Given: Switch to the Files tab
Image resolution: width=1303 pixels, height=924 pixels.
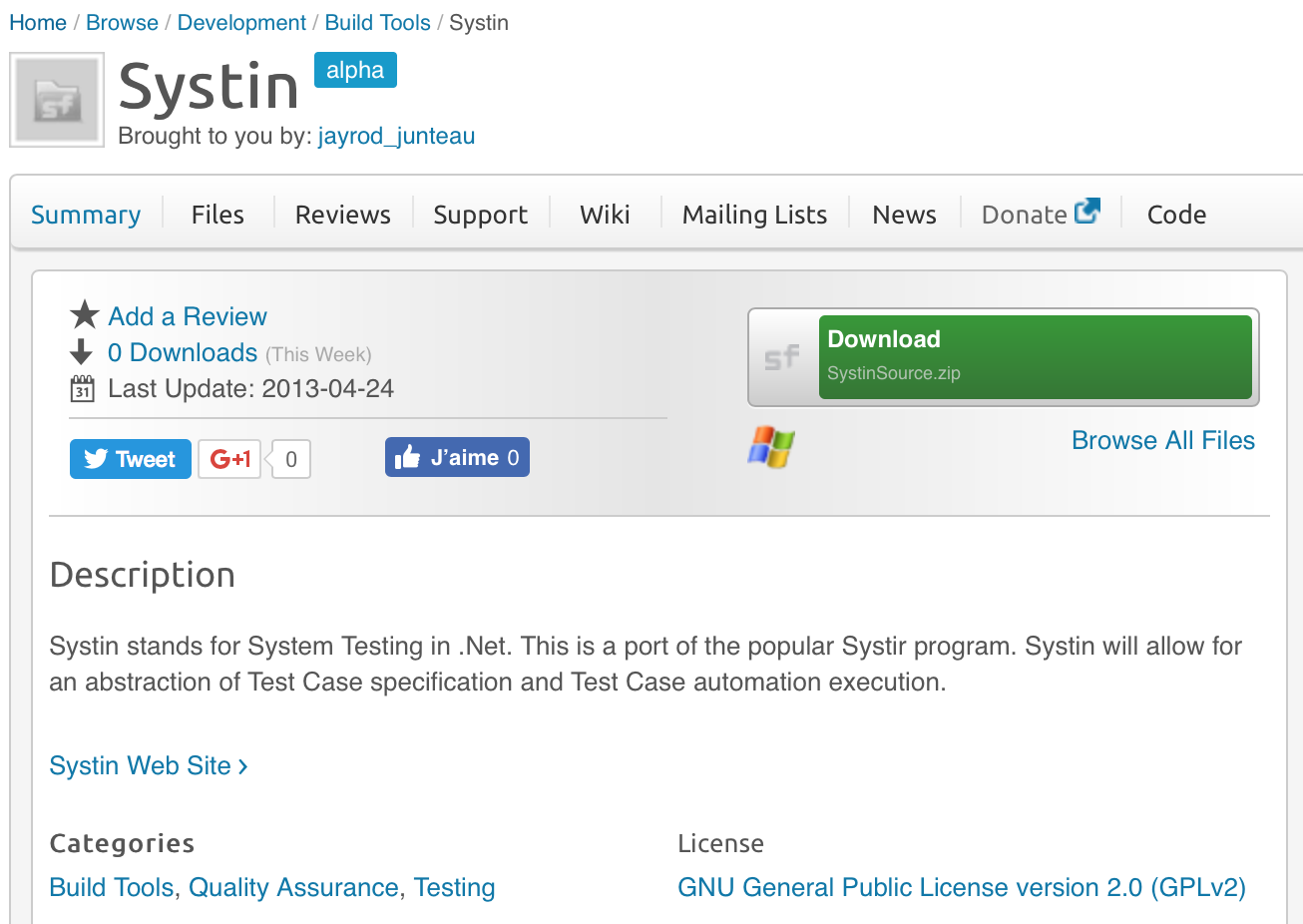Looking at the screenshot, I should click(x=217, y=214).
